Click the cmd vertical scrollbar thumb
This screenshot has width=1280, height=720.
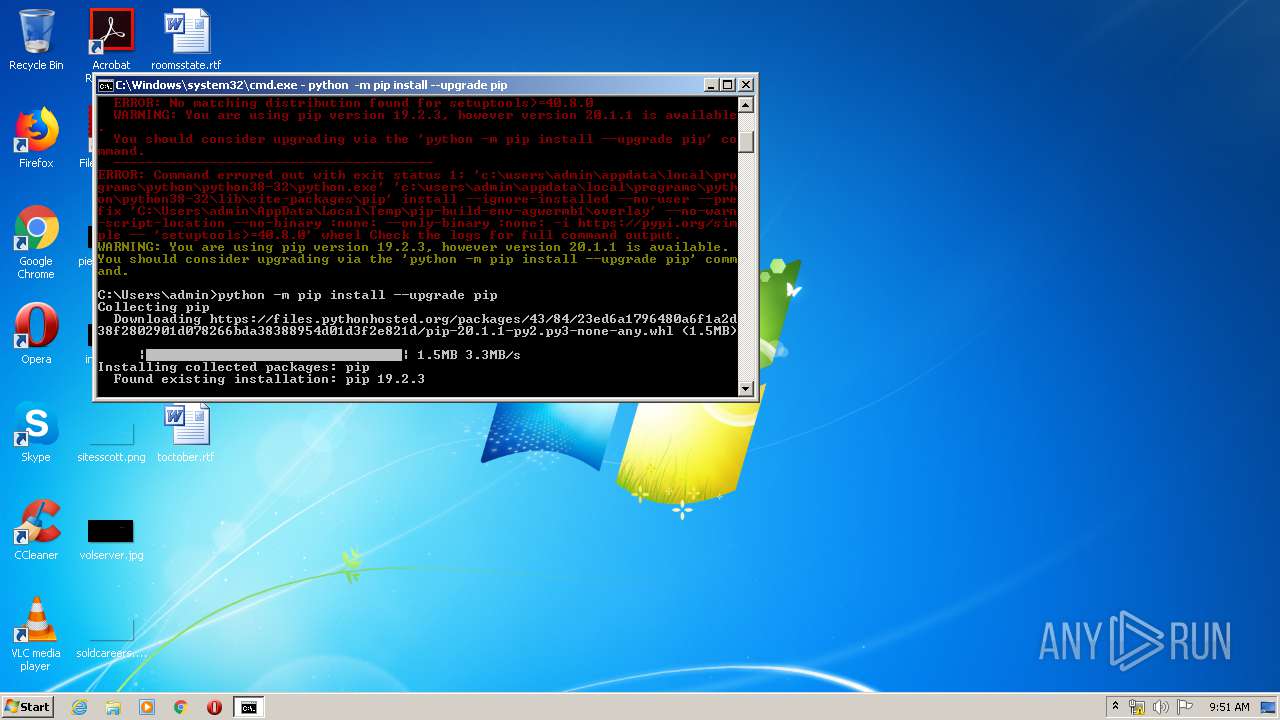tap(745, 143)
